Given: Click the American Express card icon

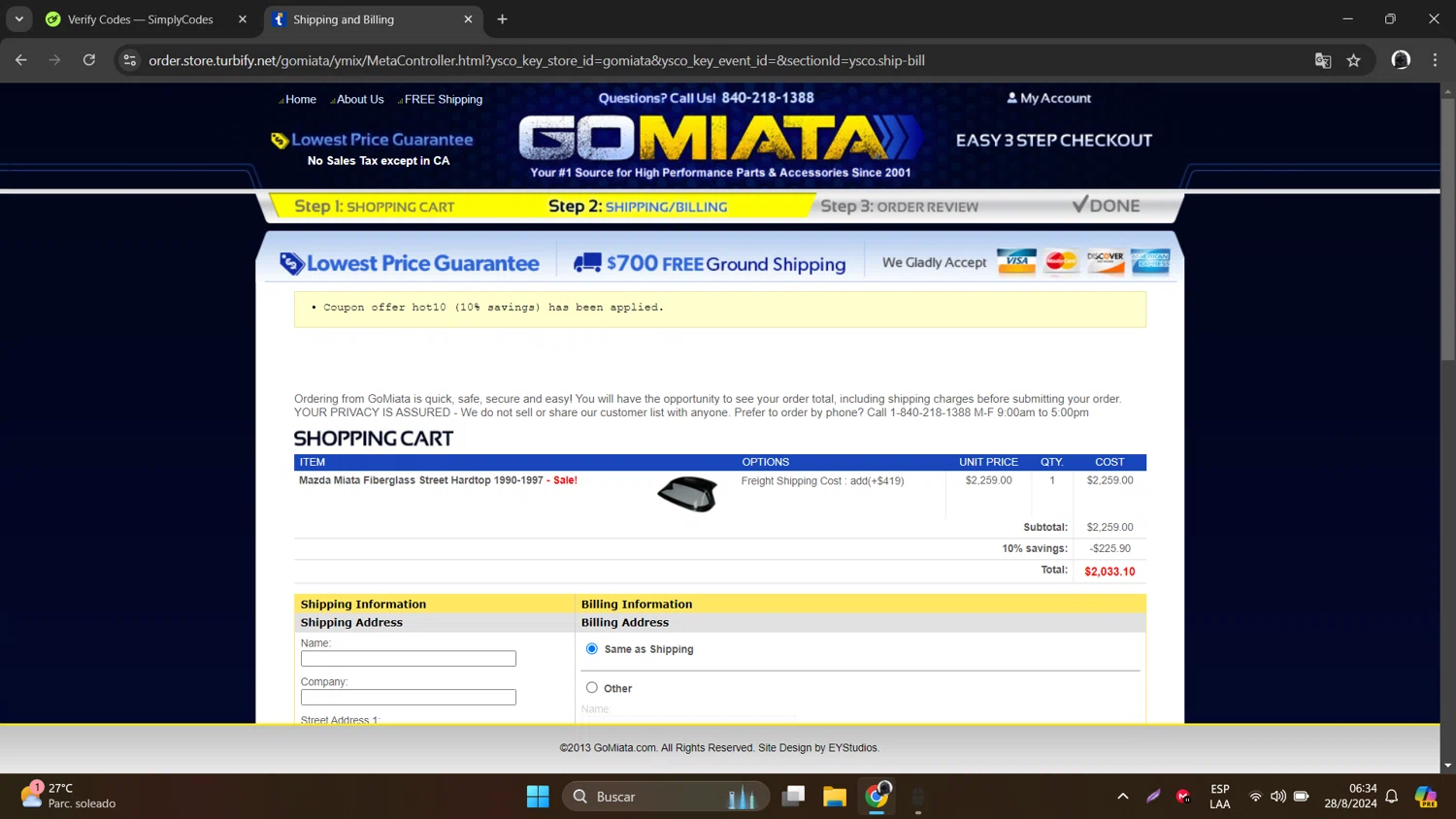Looking at the screenshot, I should (x=1150, y=261).
